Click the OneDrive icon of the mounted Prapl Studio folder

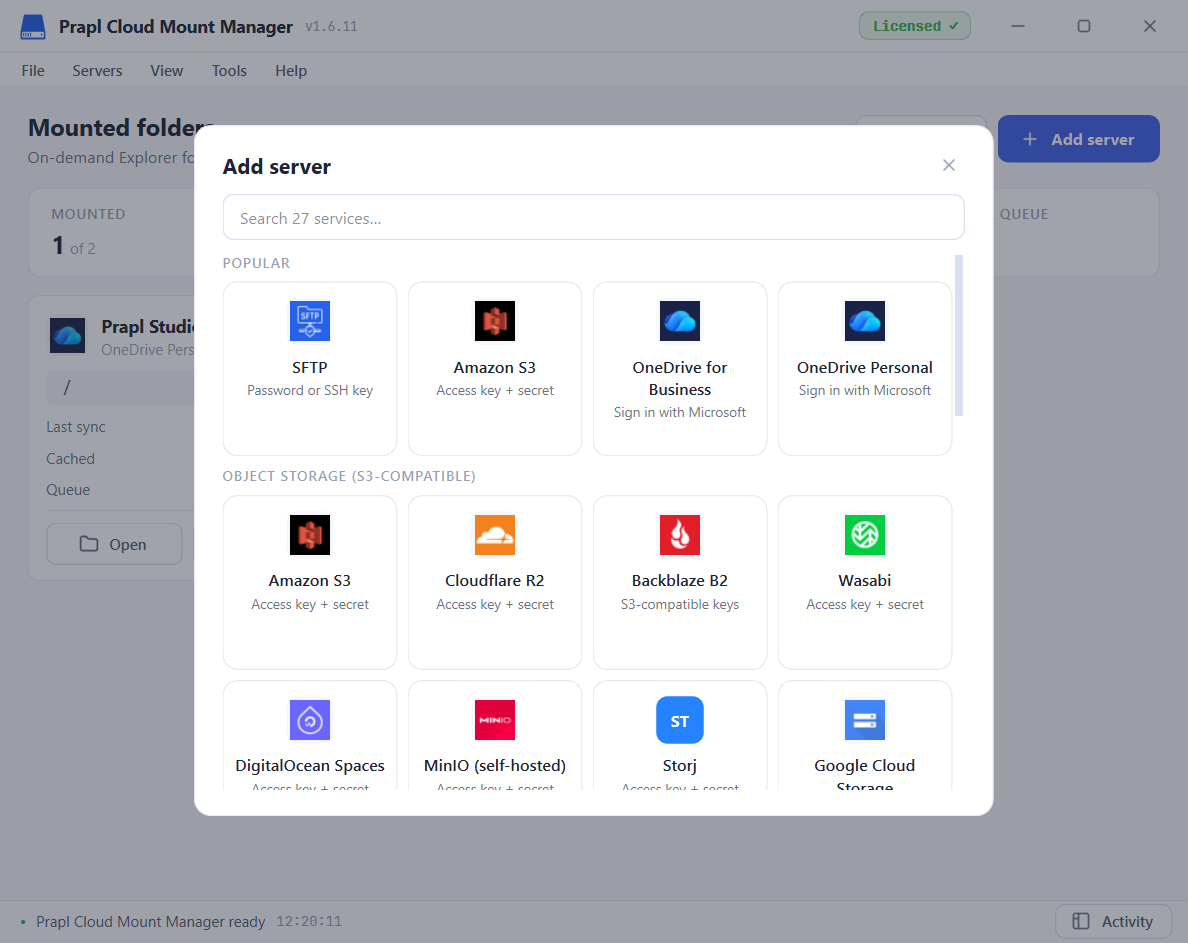click(x=67, y=336)
